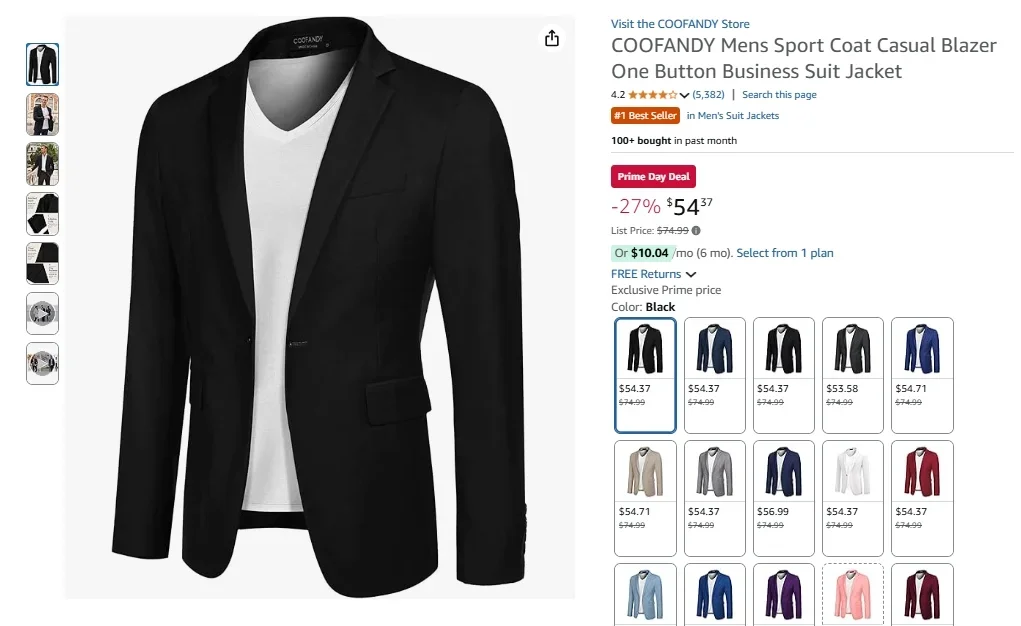Click the last 360-view thumbnail
The height and width of the screenshot is (626, 1021).
tap(42, 363)
